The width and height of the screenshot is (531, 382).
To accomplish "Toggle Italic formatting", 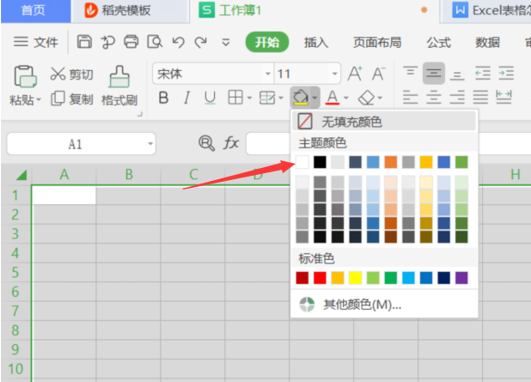I will click(x=187, y=98).
